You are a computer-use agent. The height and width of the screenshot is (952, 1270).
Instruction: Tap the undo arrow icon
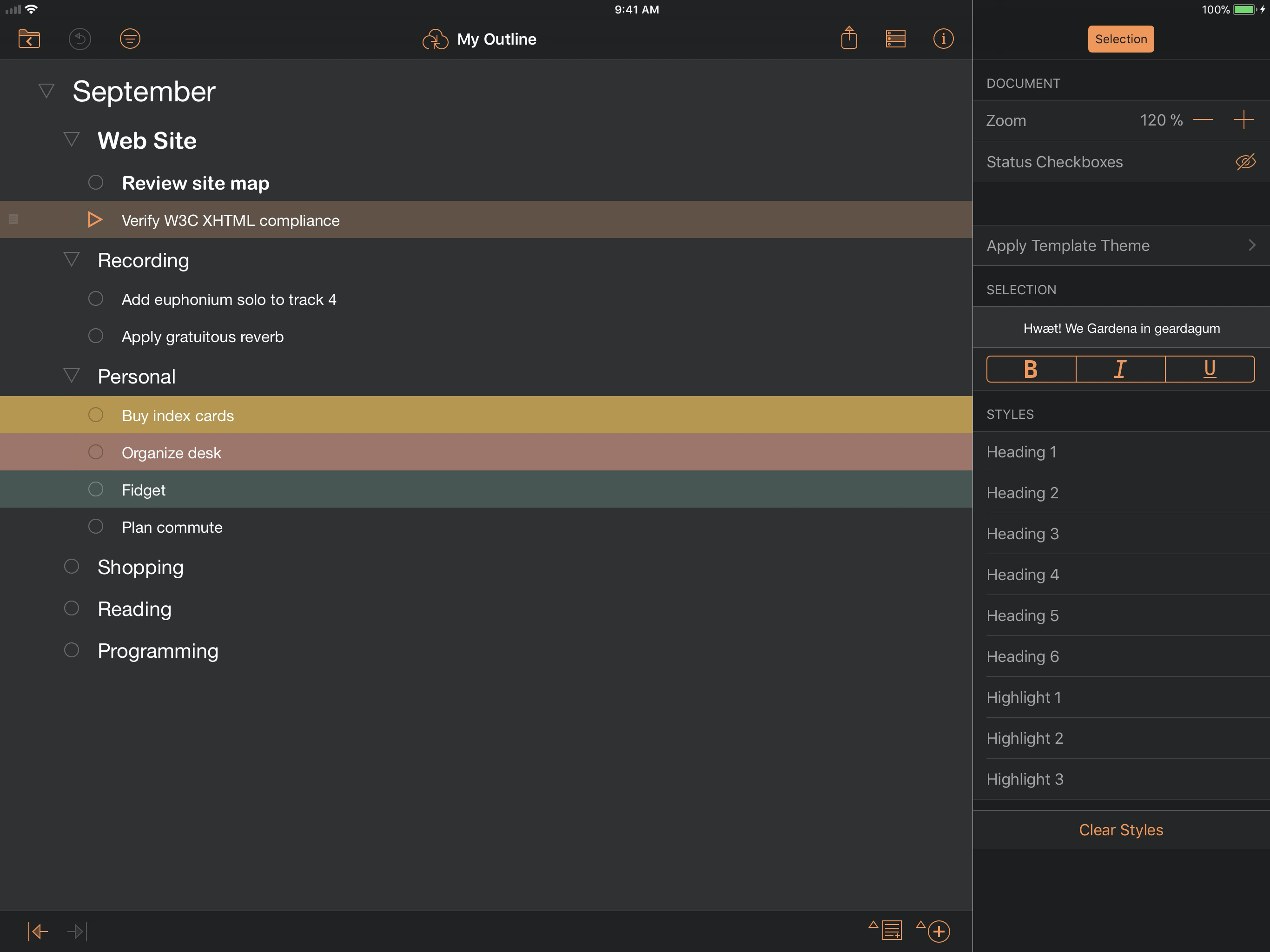click(80, 39)
